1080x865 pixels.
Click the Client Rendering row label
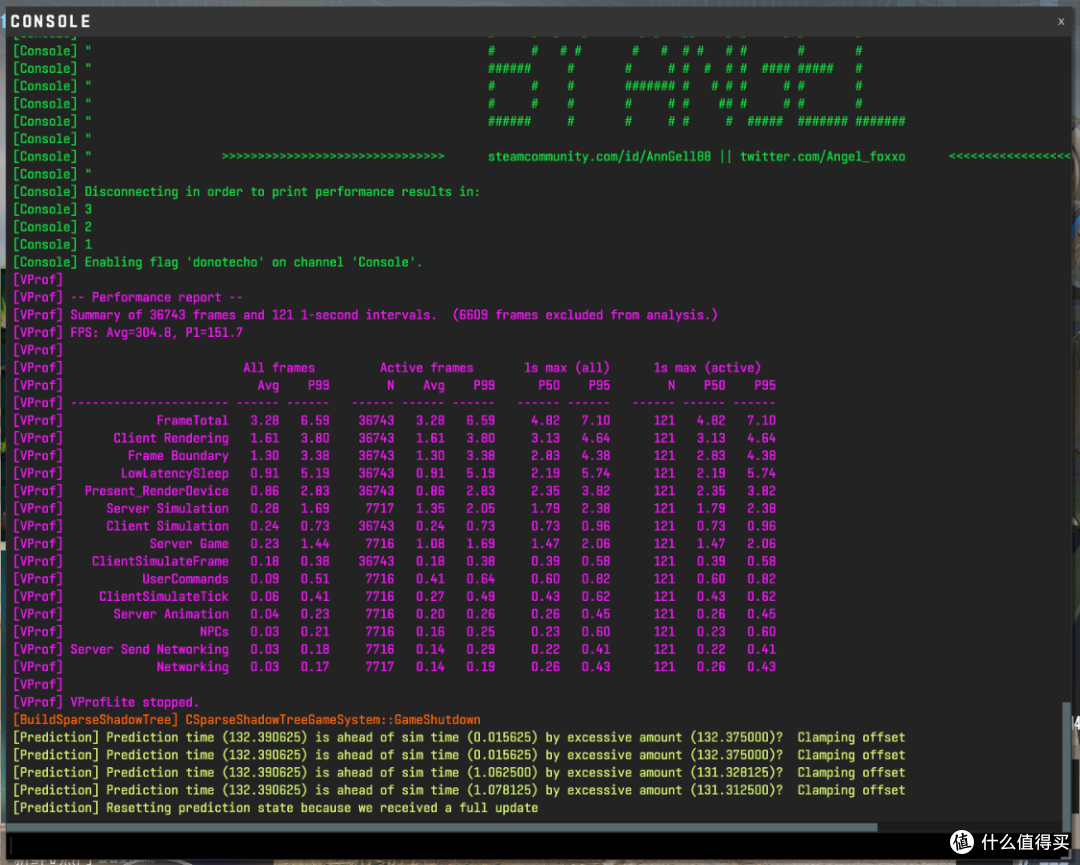[171, 438]
